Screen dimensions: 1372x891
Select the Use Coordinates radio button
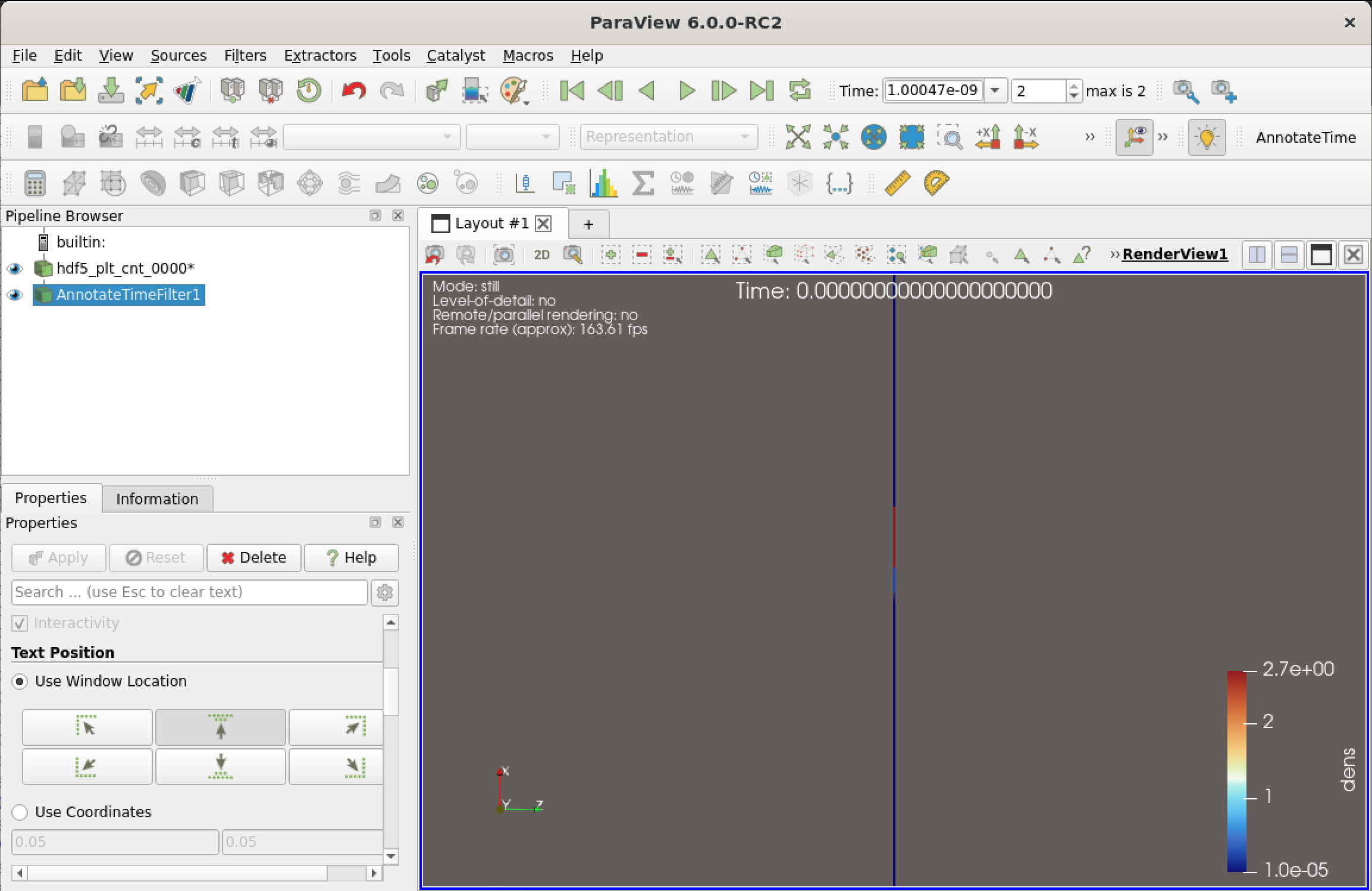[x=20, y=812]
